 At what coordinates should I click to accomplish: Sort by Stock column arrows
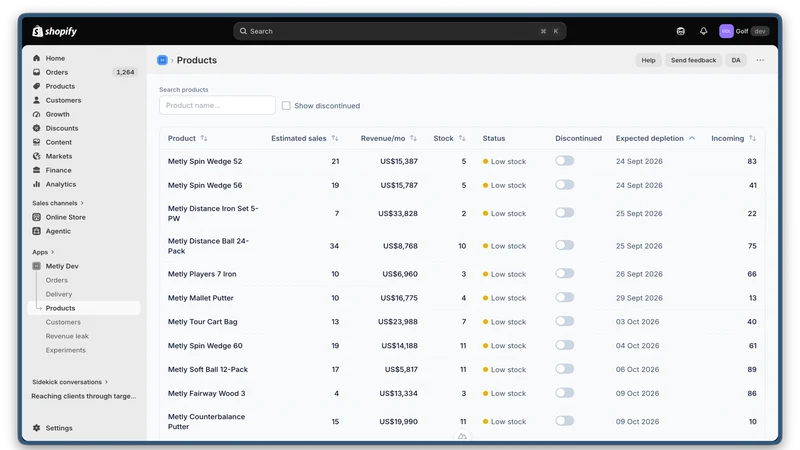(462, 138)
